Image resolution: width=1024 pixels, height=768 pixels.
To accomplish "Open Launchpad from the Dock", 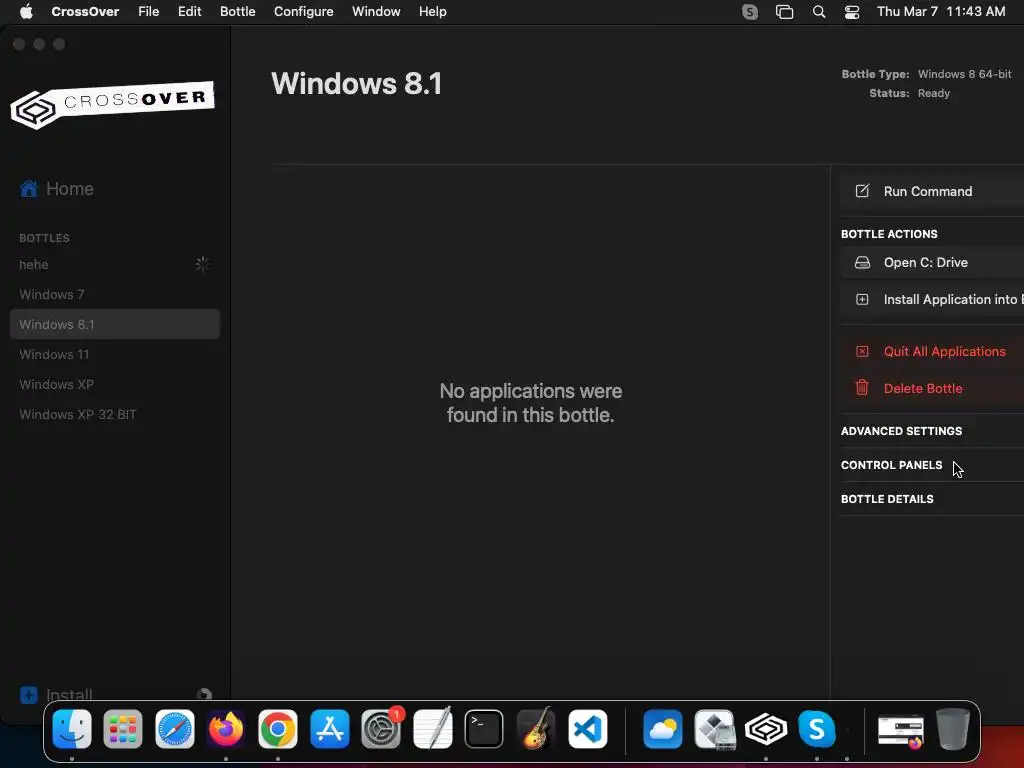I will (123, 729).
